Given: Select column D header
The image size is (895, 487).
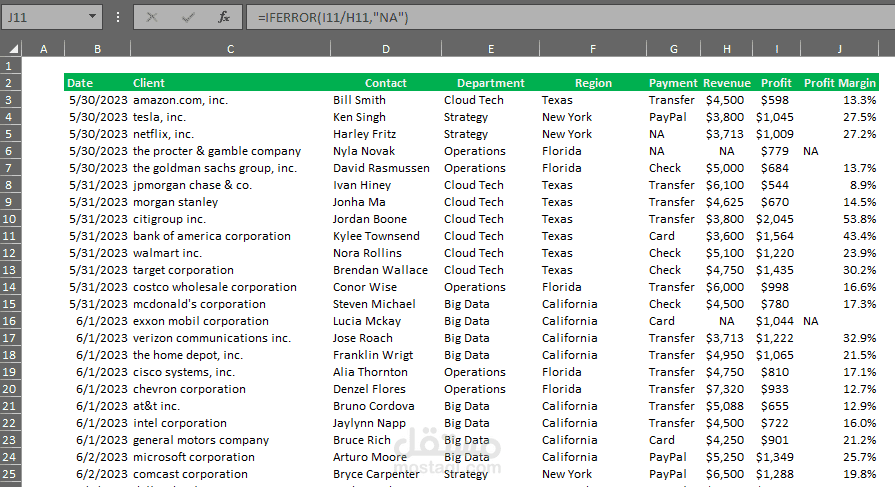Looking at the screenshot, I should pyautogui.click(x=386, y=49).
